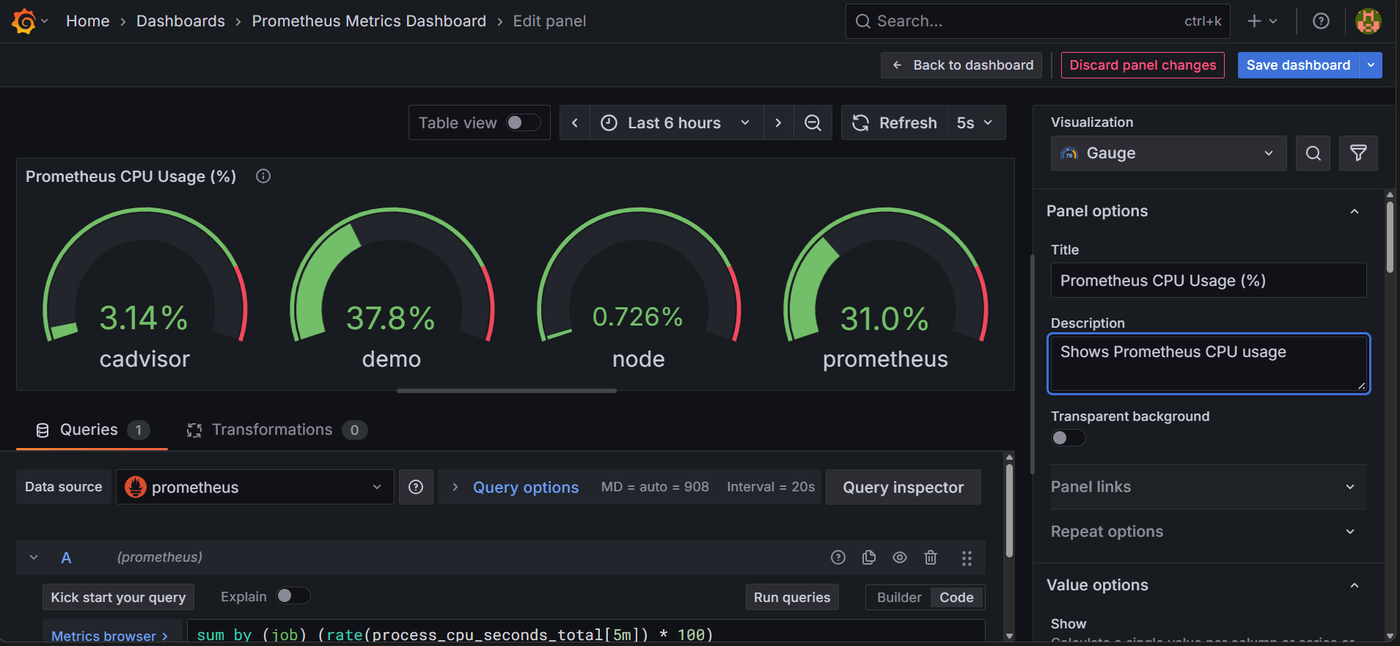Click query A drag handle icon
The image size is (1400, 646).
966,558
